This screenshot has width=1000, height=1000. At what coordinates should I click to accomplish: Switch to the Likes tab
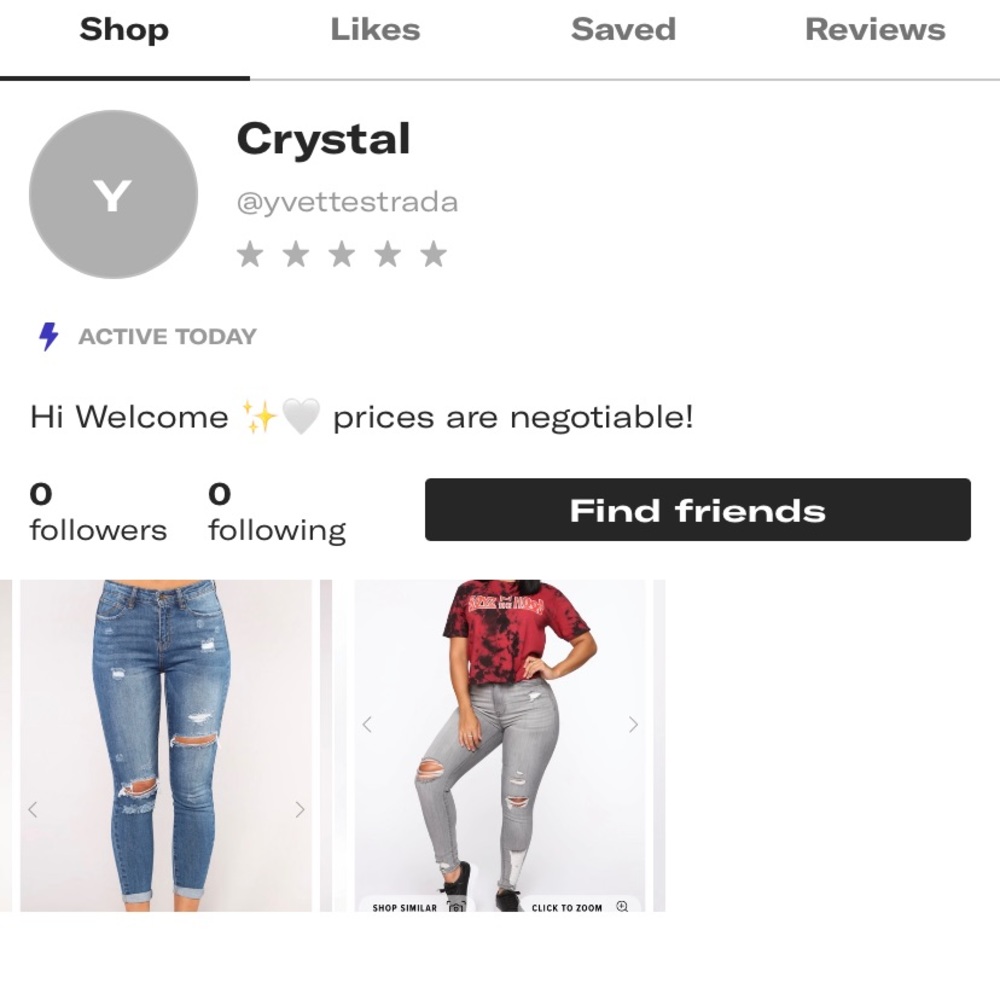[374, 30]
